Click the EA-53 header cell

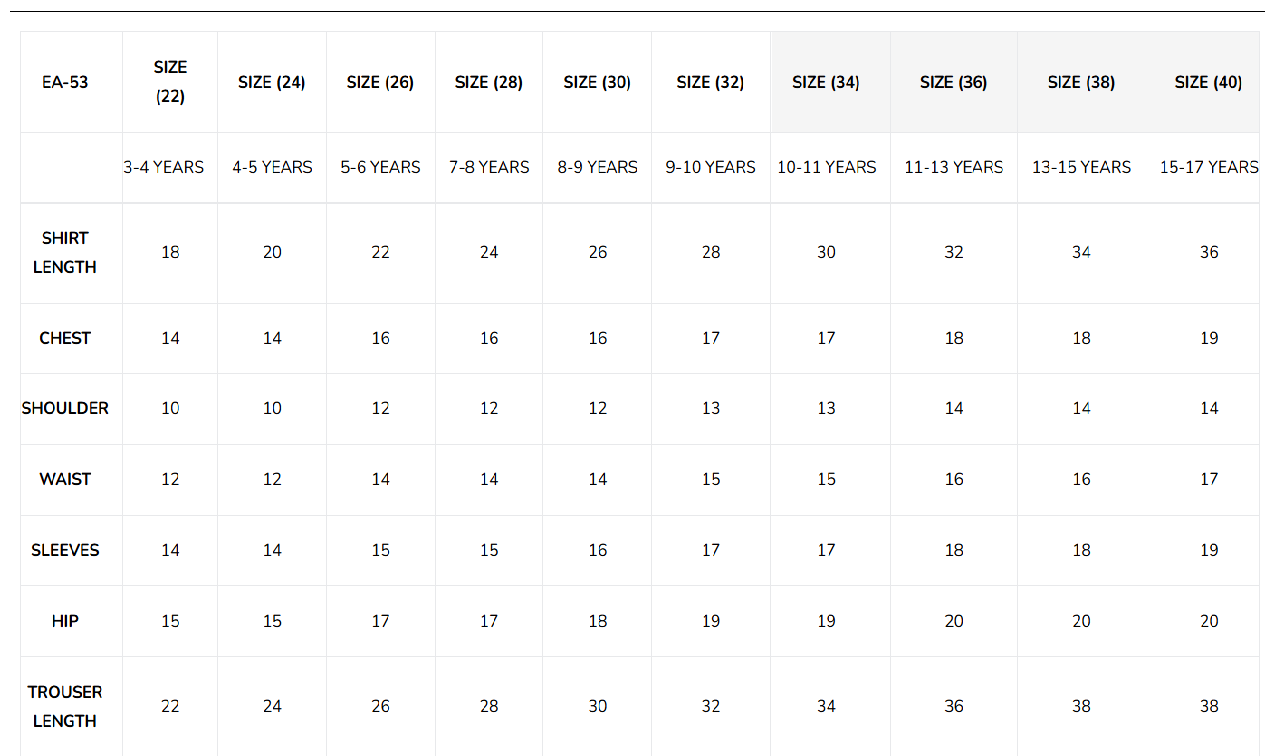pos(65,82)
